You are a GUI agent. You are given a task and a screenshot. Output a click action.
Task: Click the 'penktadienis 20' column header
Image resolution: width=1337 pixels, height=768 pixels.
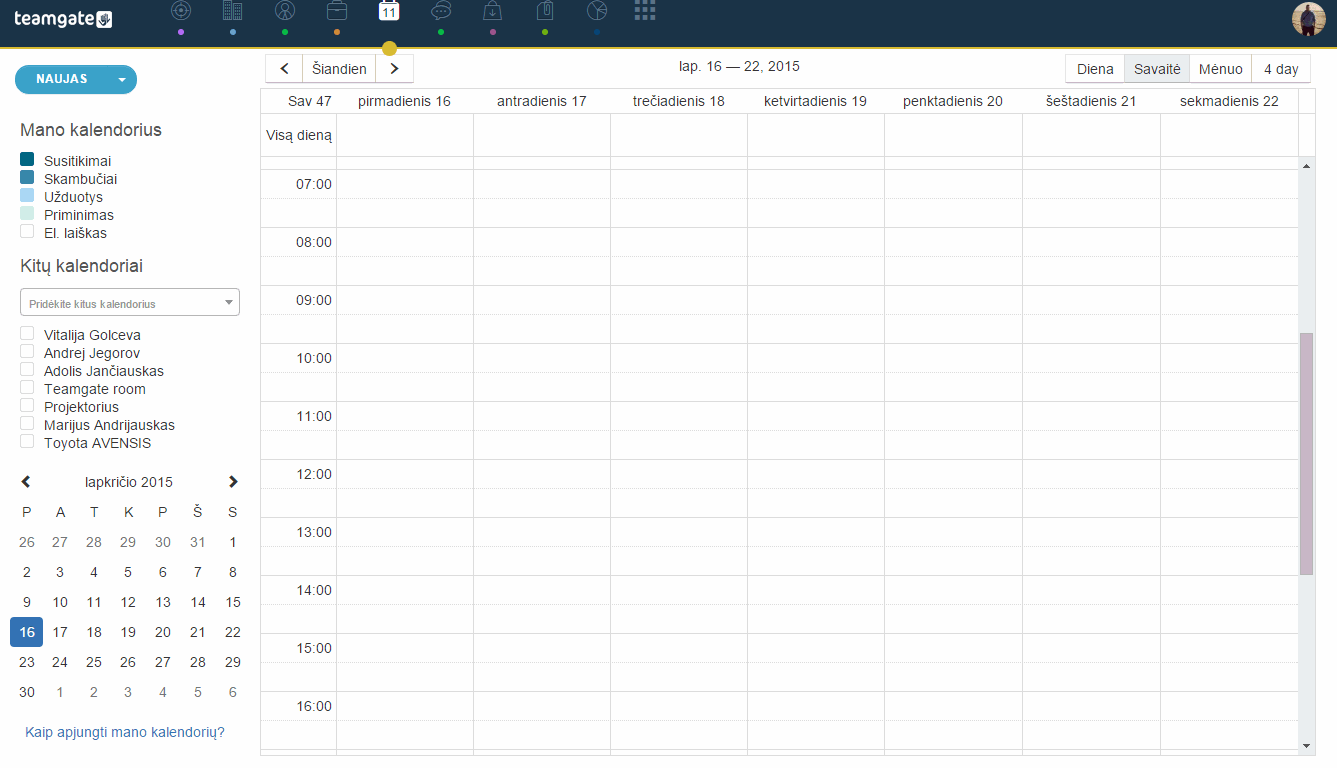tap(953, 101)
